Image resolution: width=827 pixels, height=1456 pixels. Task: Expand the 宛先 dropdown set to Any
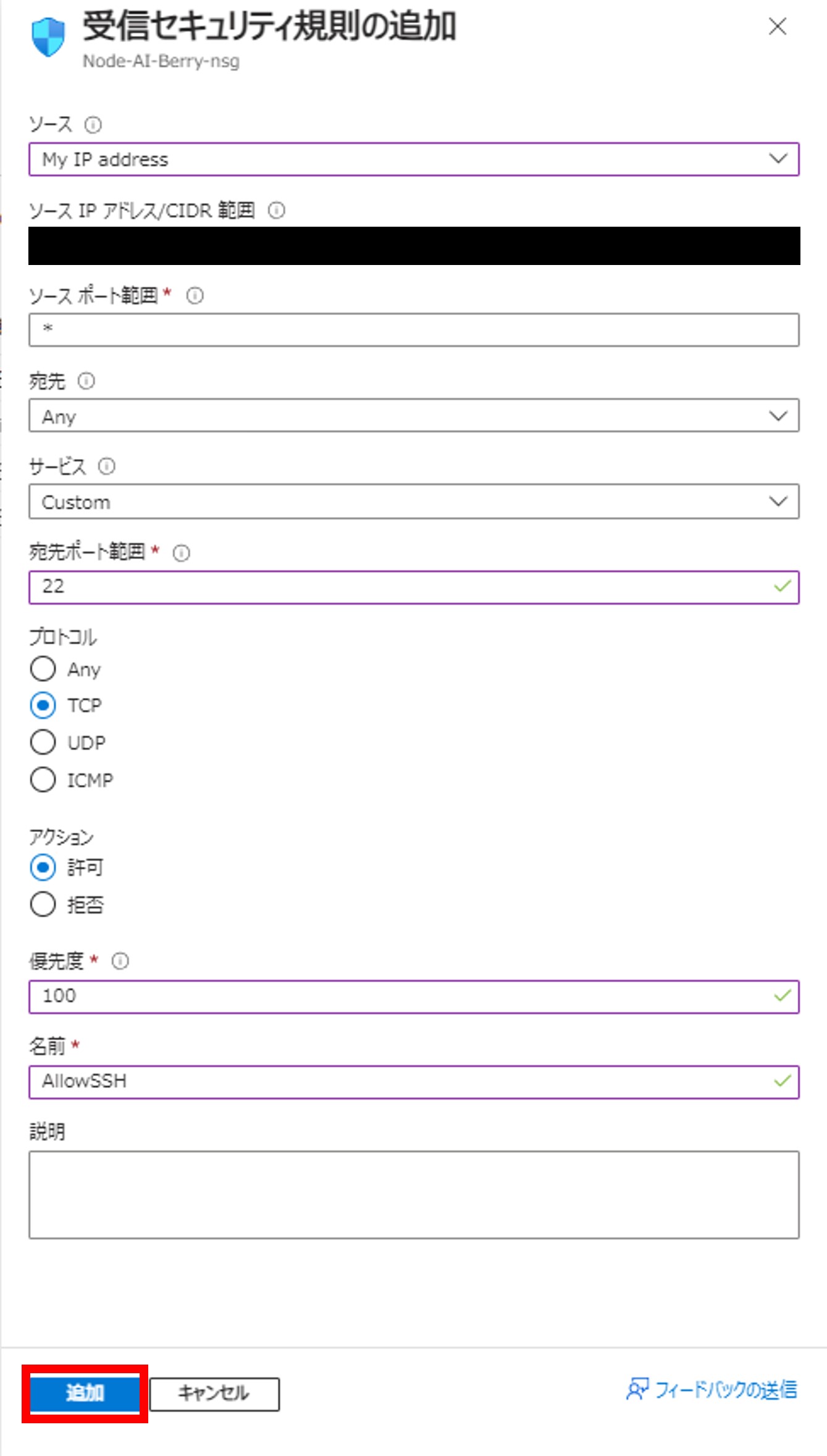pyautogui.click(x=413, y=416)
